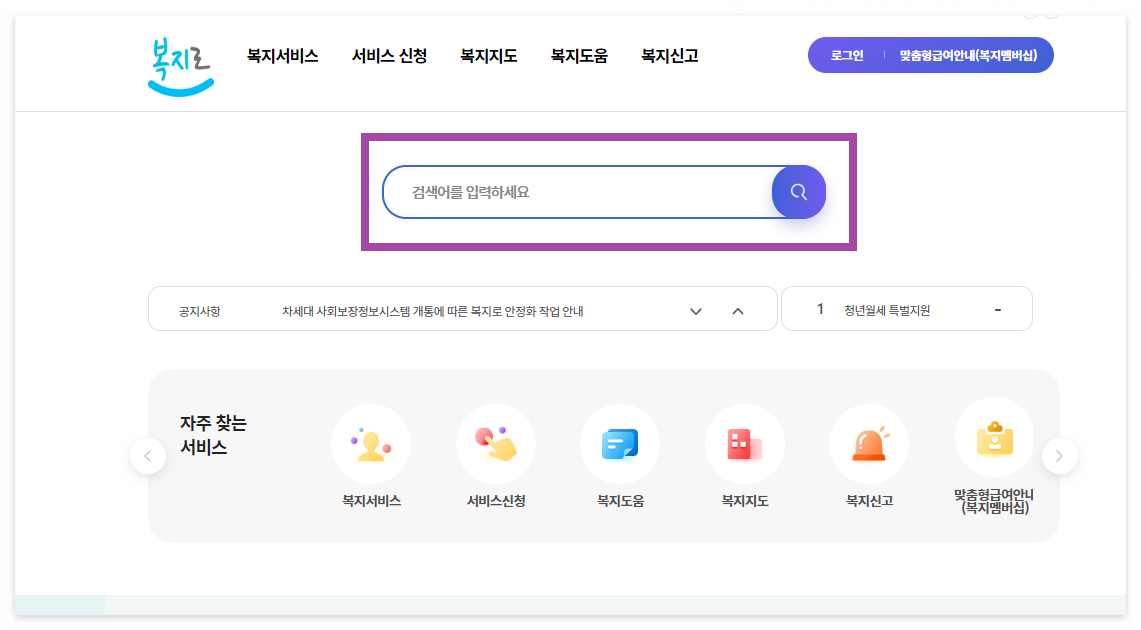Image resolution: width=1141 pixels, height=630 pixels.
Task: Select the 복지서비스 person icon in frequent services
Action: tap(371, 443)
